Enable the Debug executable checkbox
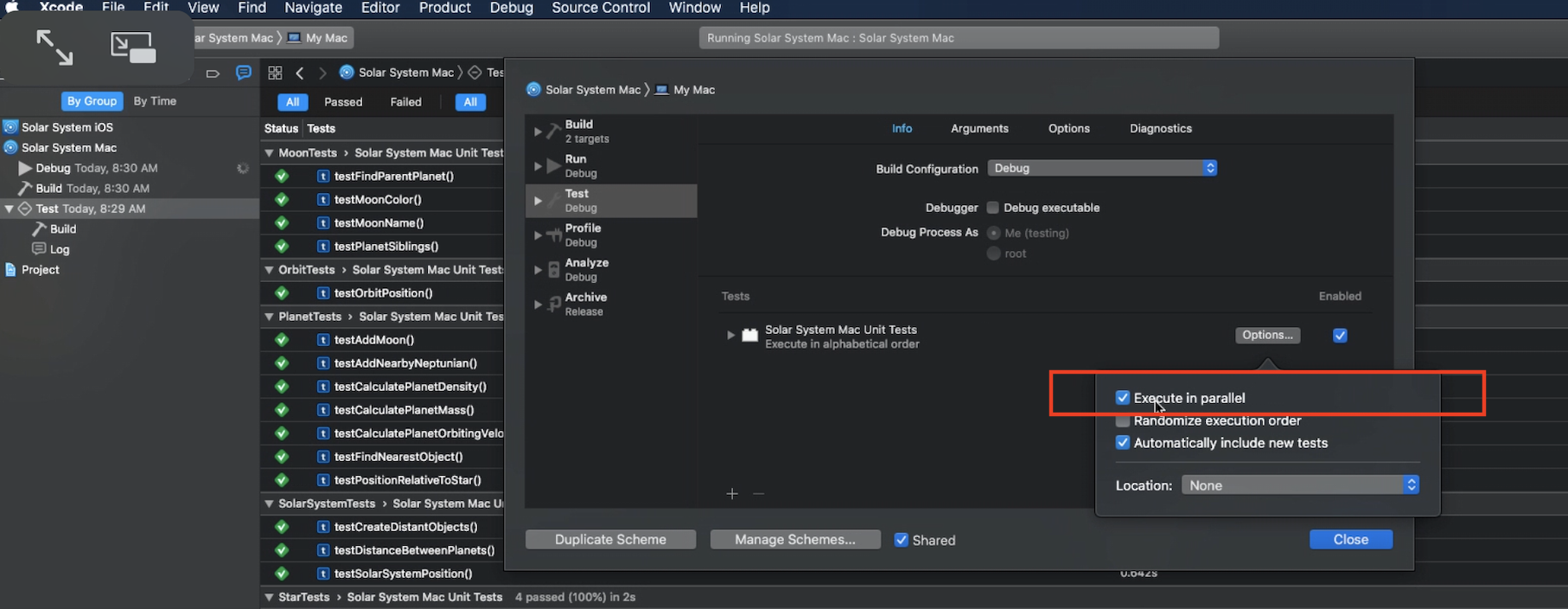Image resolution: width=1568 pixels, height=609 pixels. point(992,208)
